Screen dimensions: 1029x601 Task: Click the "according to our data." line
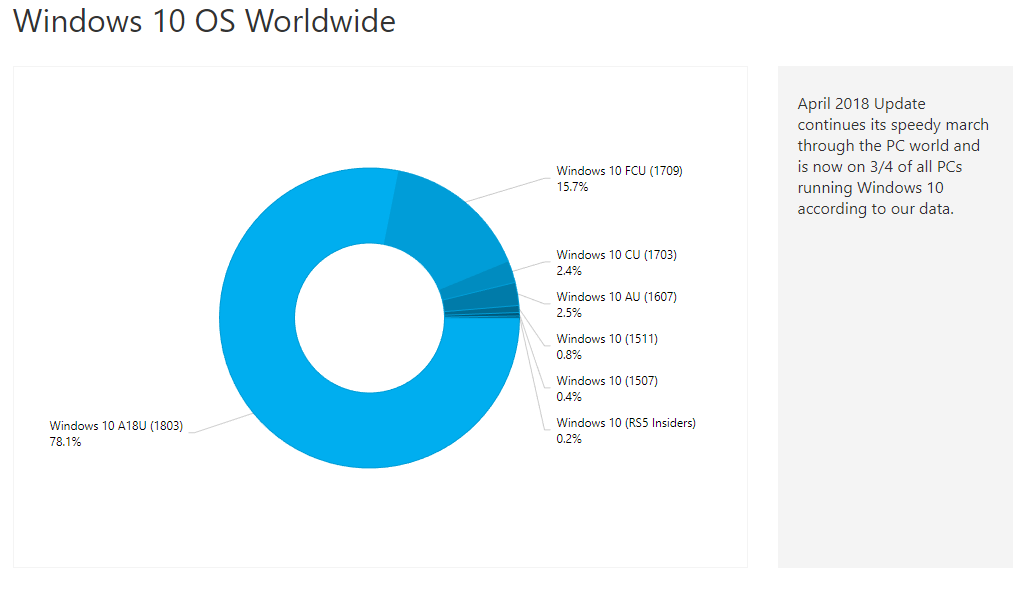click(875, 209)
